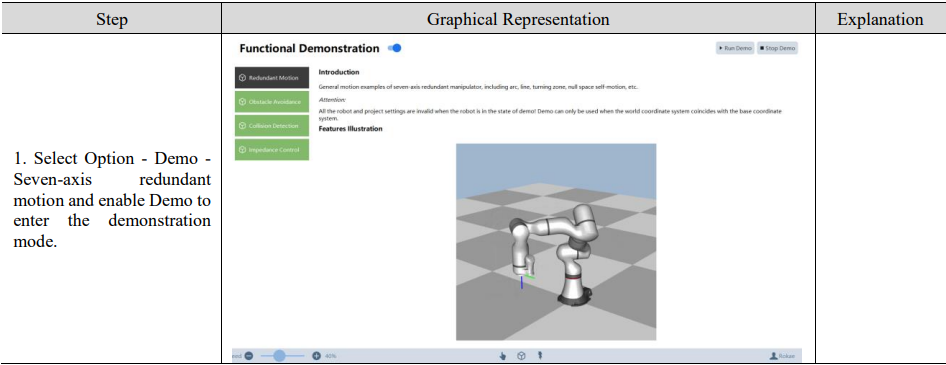Viewport: 946px width, 365px height.
Task: Click the Step column header
Action: tap(112, 19)
